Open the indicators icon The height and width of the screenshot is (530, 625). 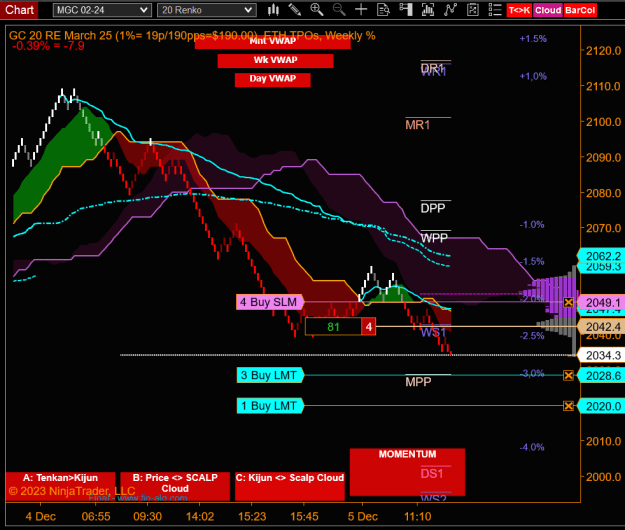(428, 10)
